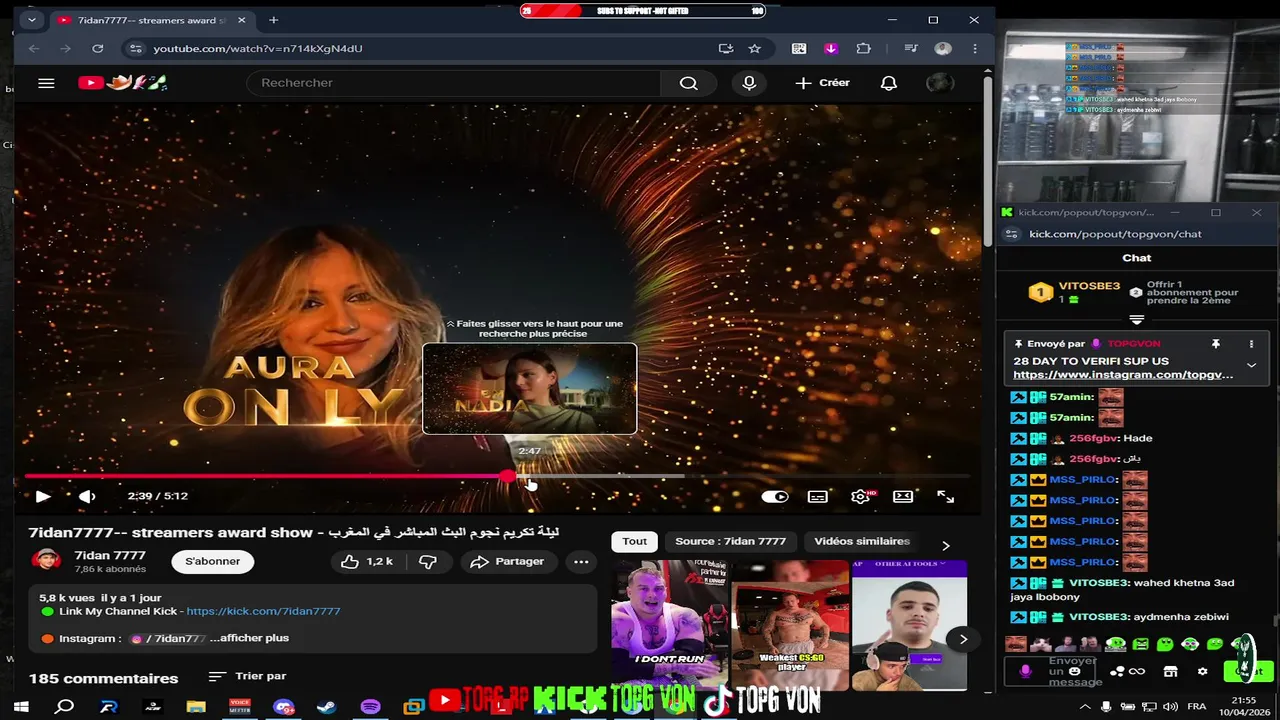Open more actions three-dot menu under video

pos(581,562)
